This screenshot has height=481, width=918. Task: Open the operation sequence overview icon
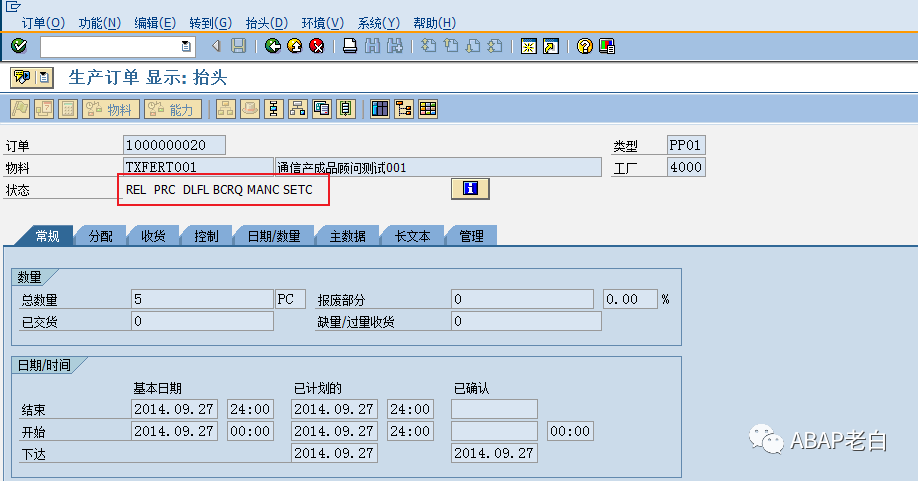point(273,109)
